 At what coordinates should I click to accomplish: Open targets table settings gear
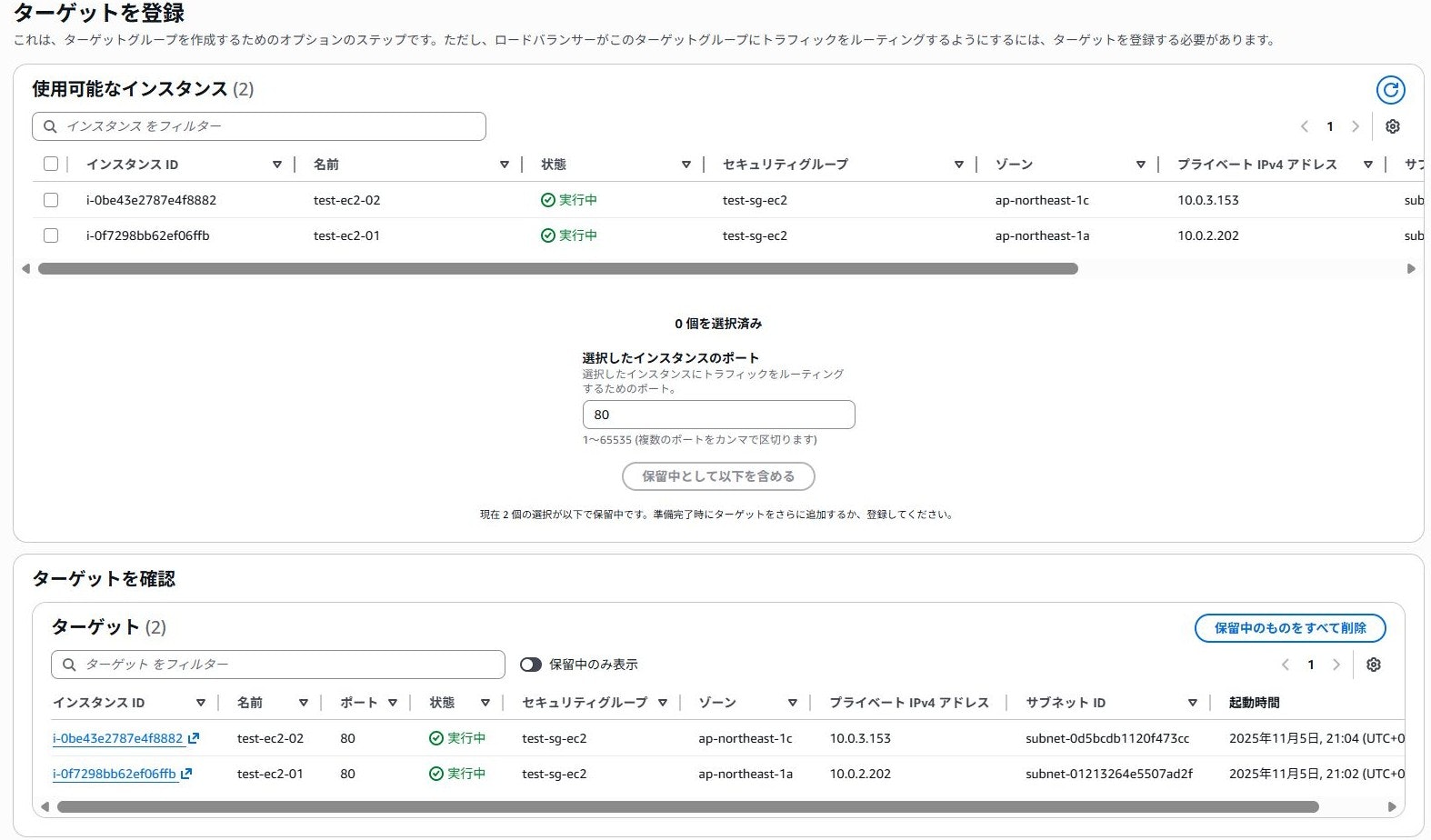tap(1373, 665)
